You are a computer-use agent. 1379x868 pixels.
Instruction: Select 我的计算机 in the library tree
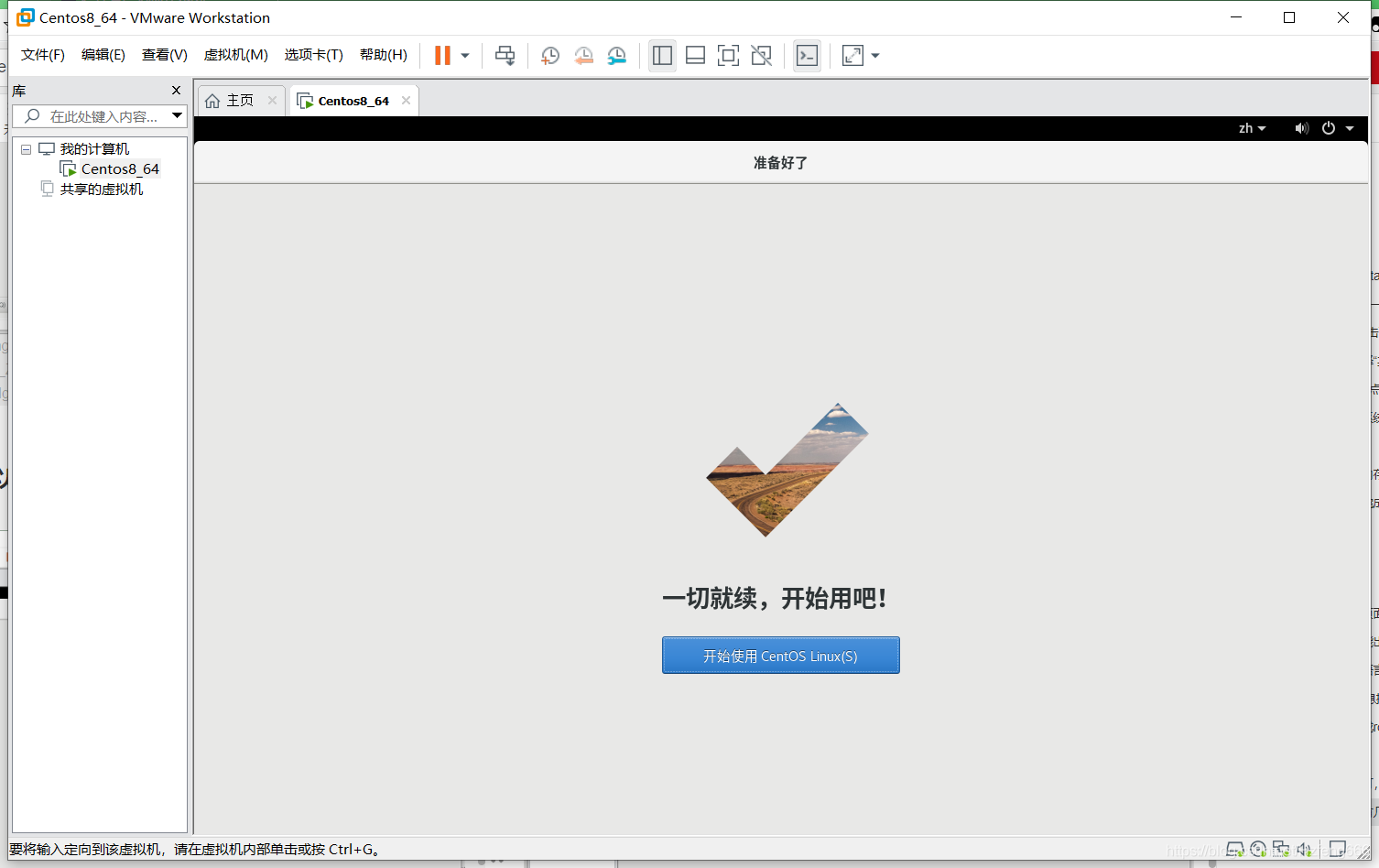[x=94, y=149]
